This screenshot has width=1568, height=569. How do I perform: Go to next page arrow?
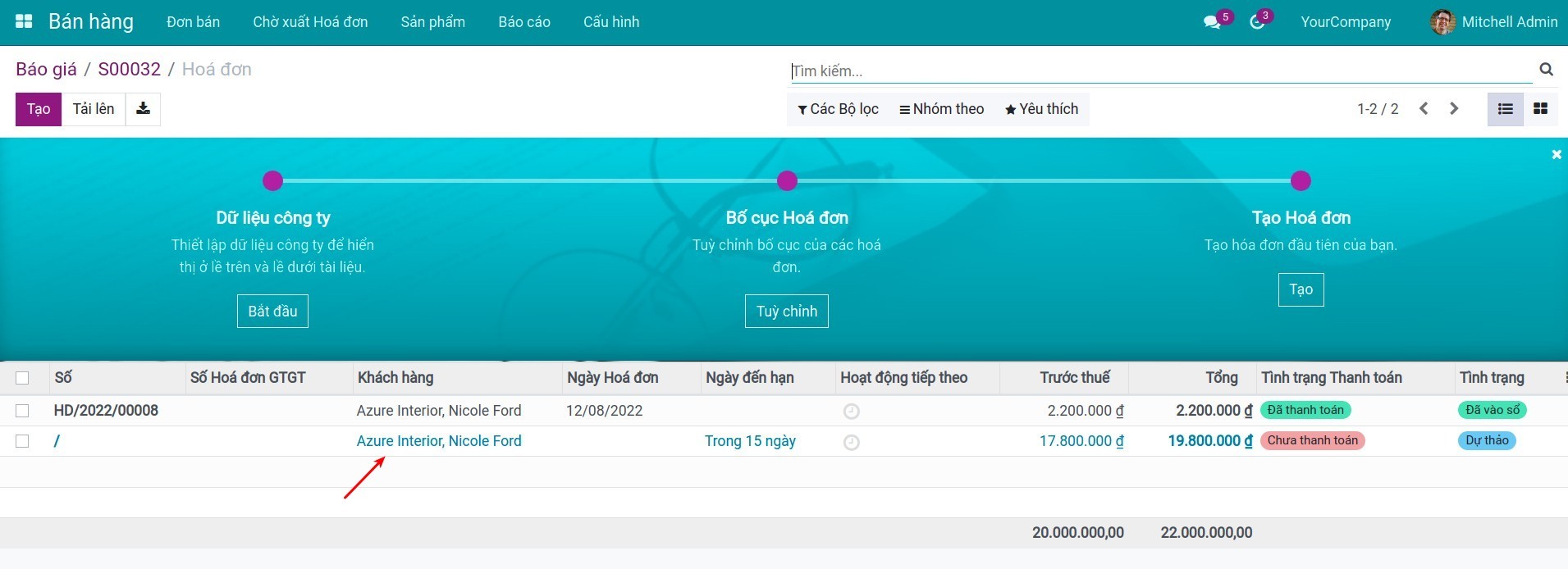1454,108
